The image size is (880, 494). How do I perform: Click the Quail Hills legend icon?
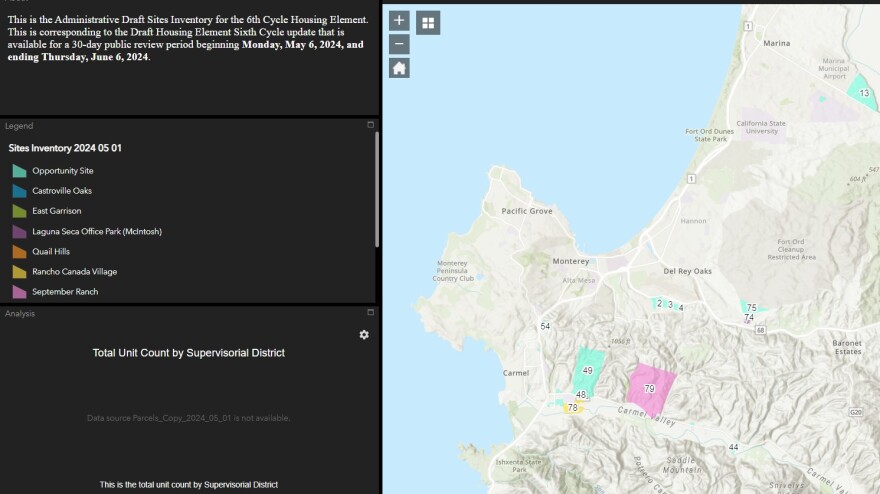click(19, 252)
